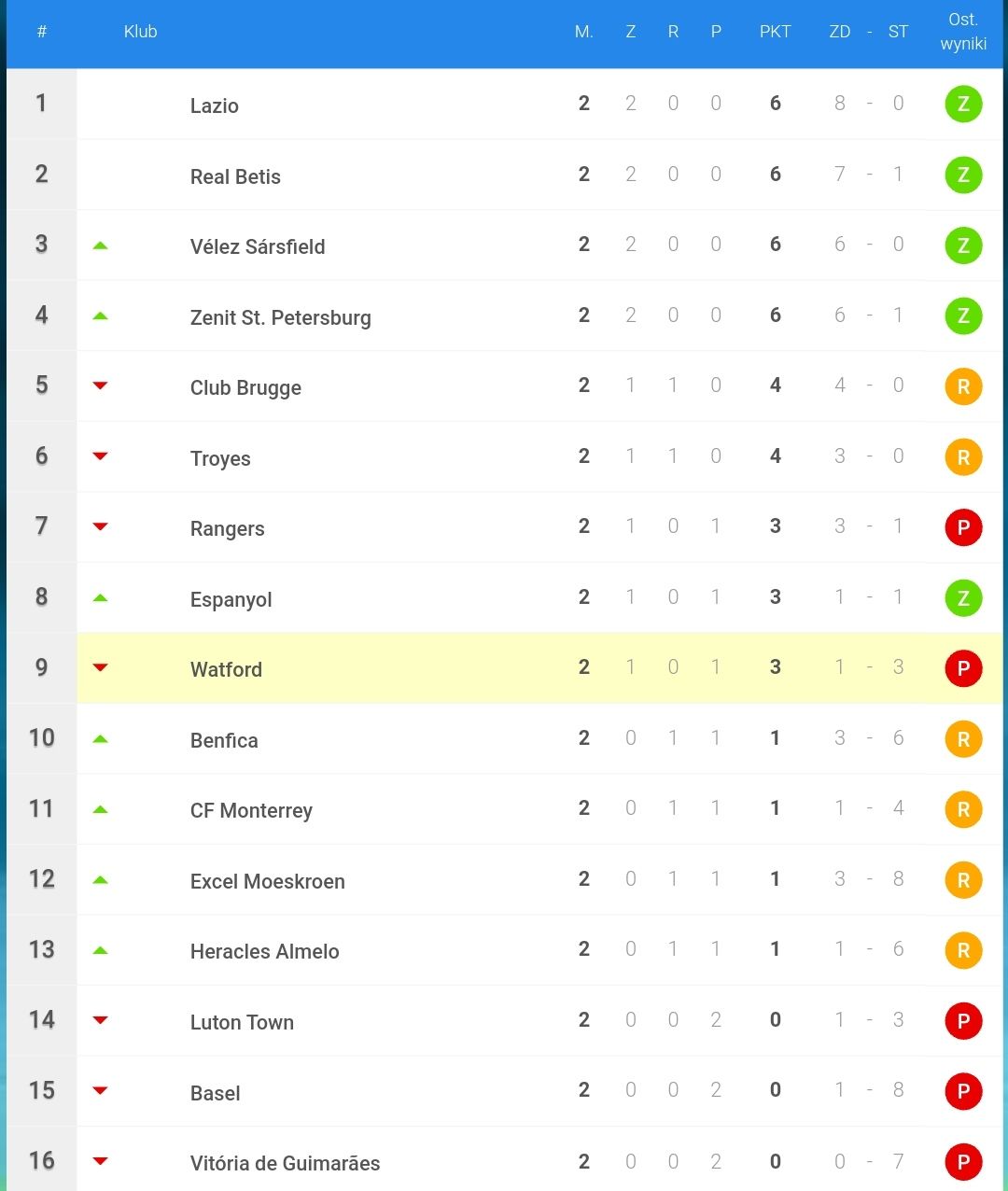Click position number 16 cell
The height and width of the screenshot is (1191, 1008).
41,1159
